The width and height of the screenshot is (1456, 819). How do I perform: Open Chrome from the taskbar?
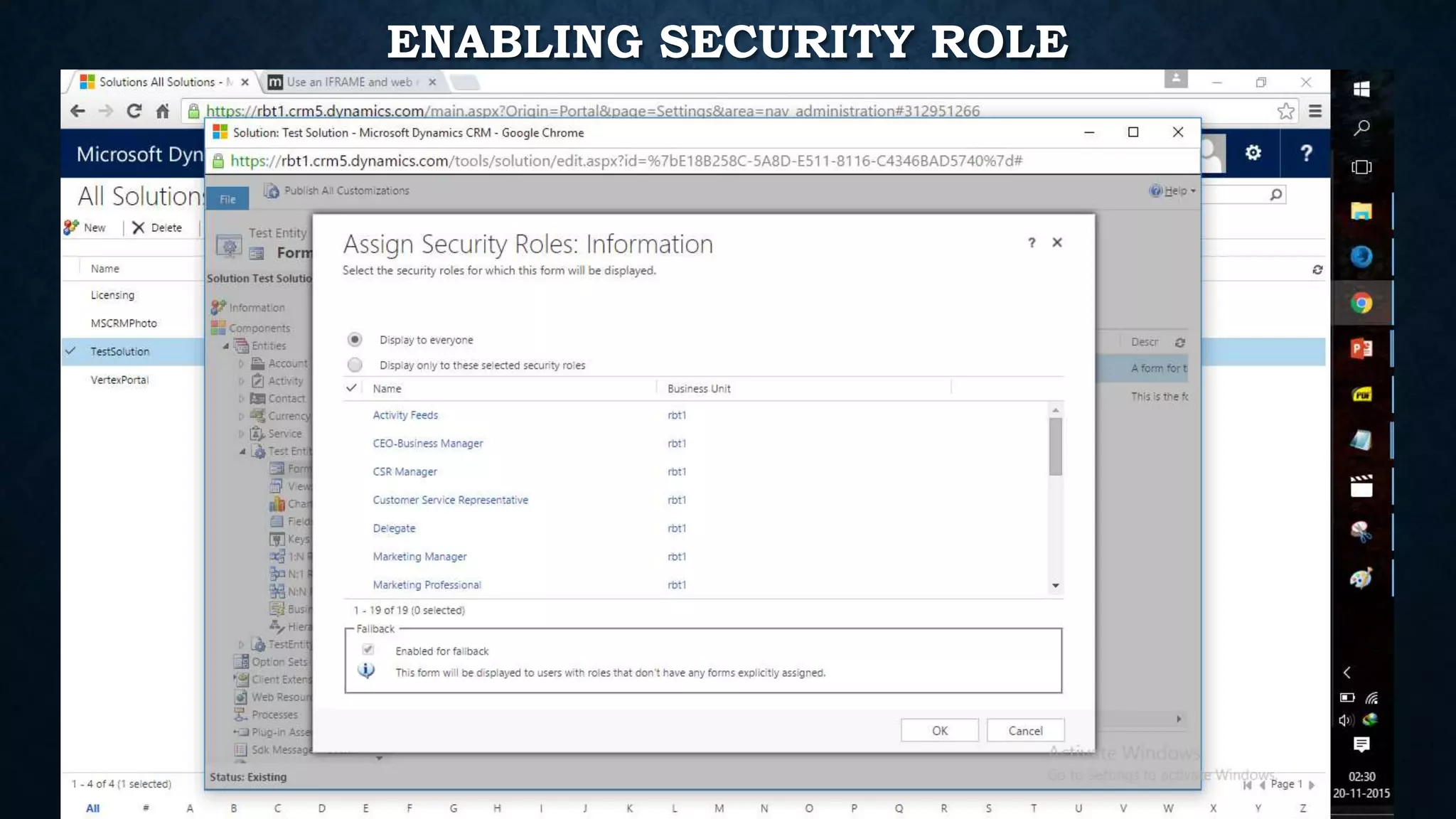pos(1361,304)
